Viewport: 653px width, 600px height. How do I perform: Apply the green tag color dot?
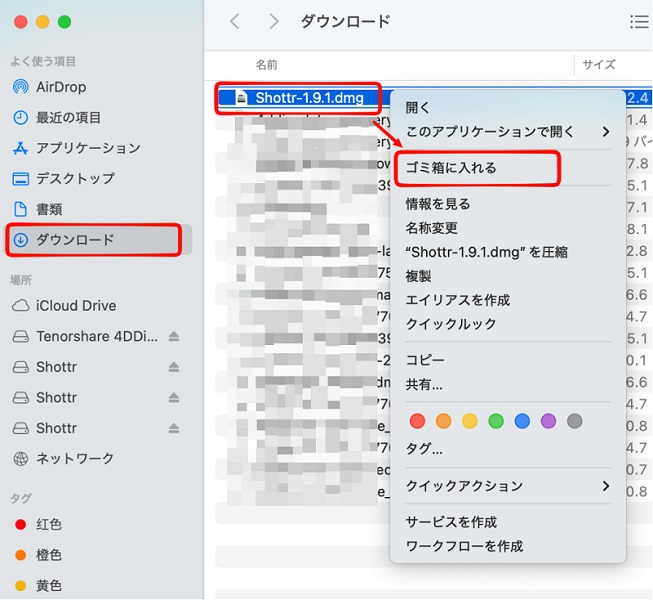(496, 421)
